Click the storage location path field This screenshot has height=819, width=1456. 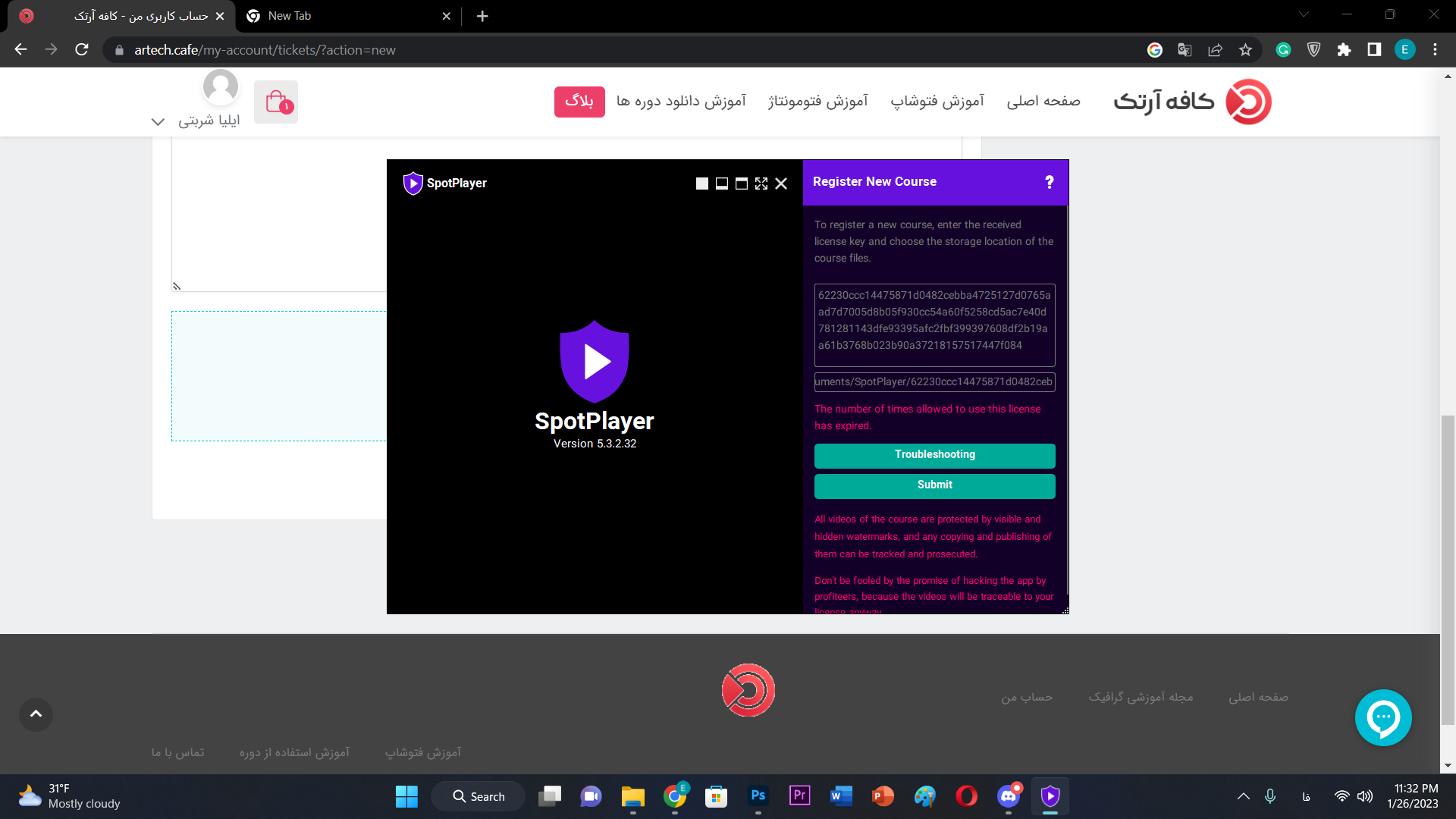pyautogui.click(x=934, y=382)
